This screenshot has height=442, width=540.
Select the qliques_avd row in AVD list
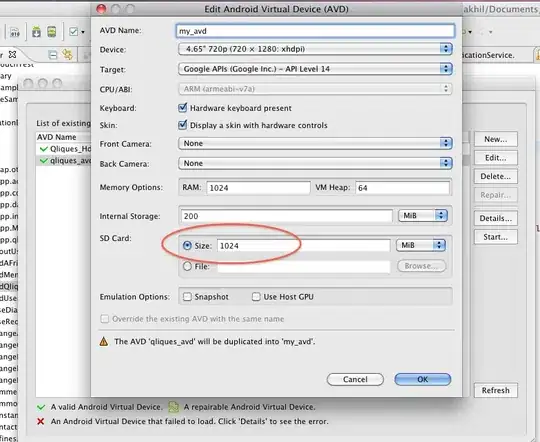(x=64, y=161)
